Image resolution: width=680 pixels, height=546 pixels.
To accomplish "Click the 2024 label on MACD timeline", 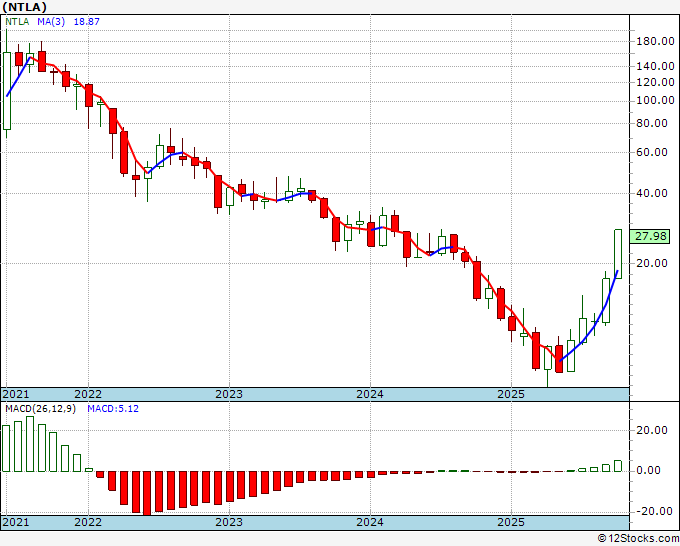I will pos(370,522).
